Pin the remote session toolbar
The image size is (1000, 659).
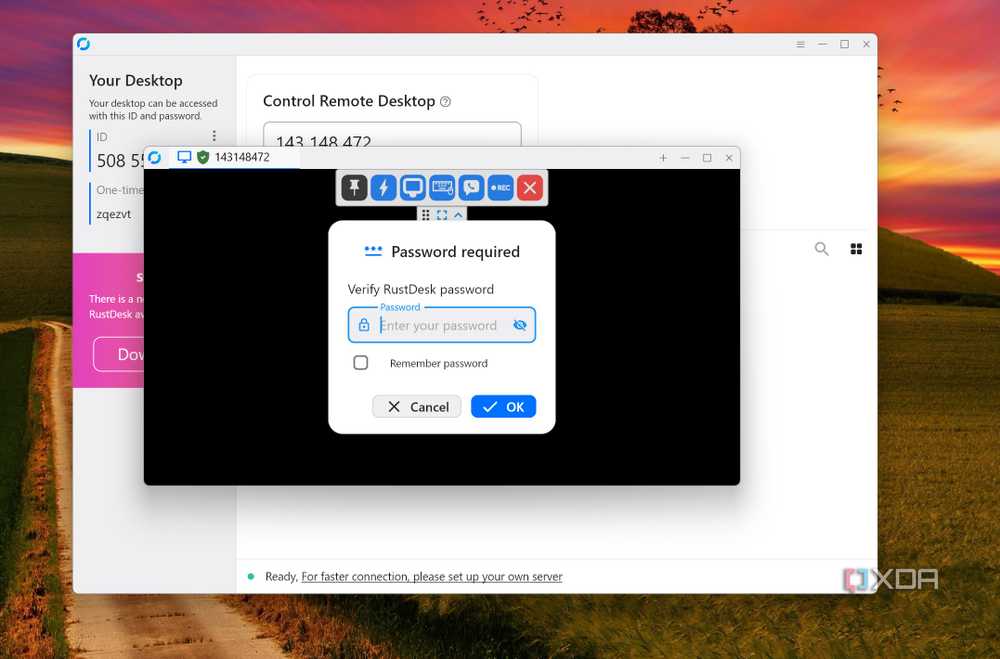point(354,188)
